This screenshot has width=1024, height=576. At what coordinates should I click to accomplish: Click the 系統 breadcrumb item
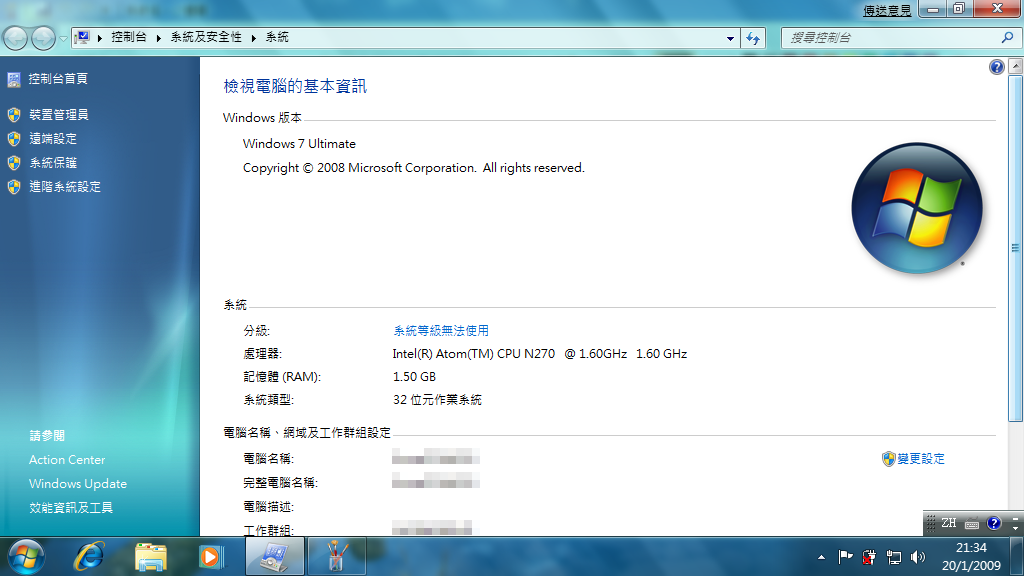277,37
